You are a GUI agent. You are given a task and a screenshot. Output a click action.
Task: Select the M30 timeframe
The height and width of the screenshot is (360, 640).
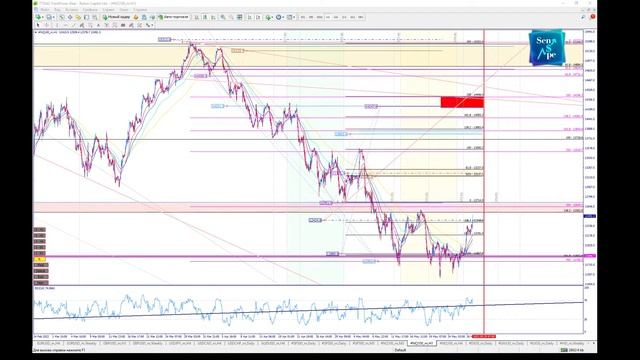point(328,17)
